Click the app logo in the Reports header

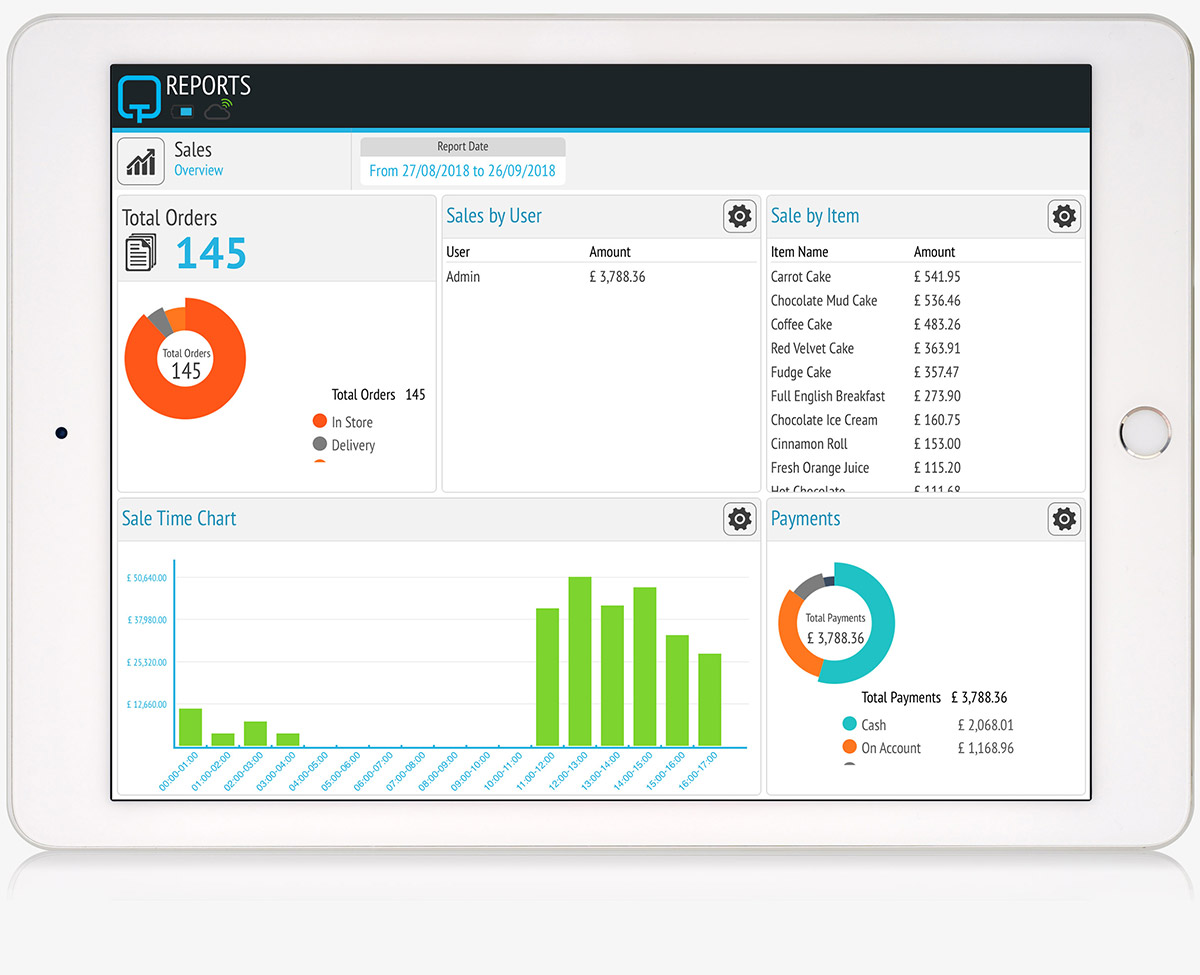pyautogui.click(x=139, y=98)
